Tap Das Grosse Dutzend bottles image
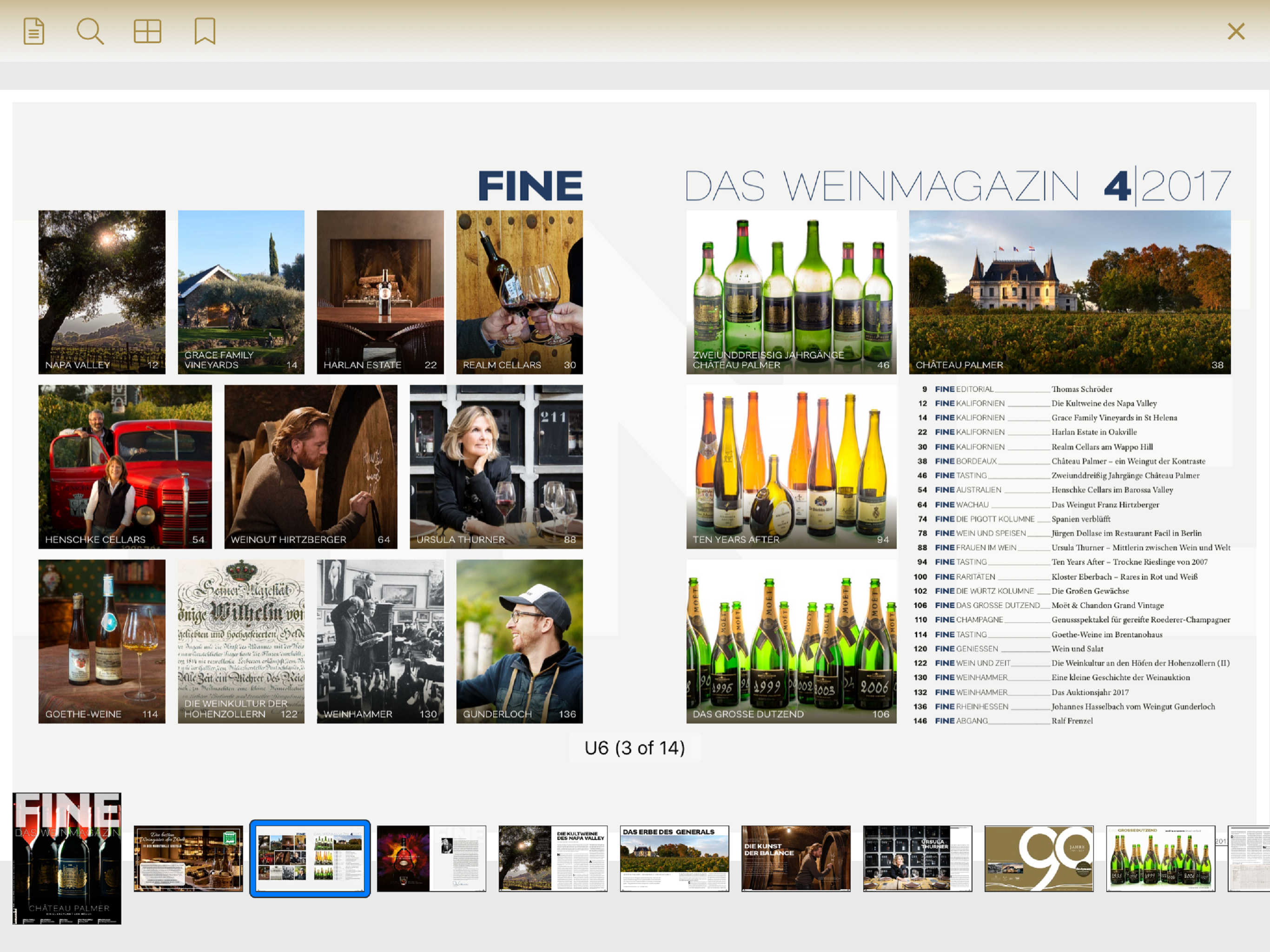This screenshot has width=1270, height=952. 791,641
